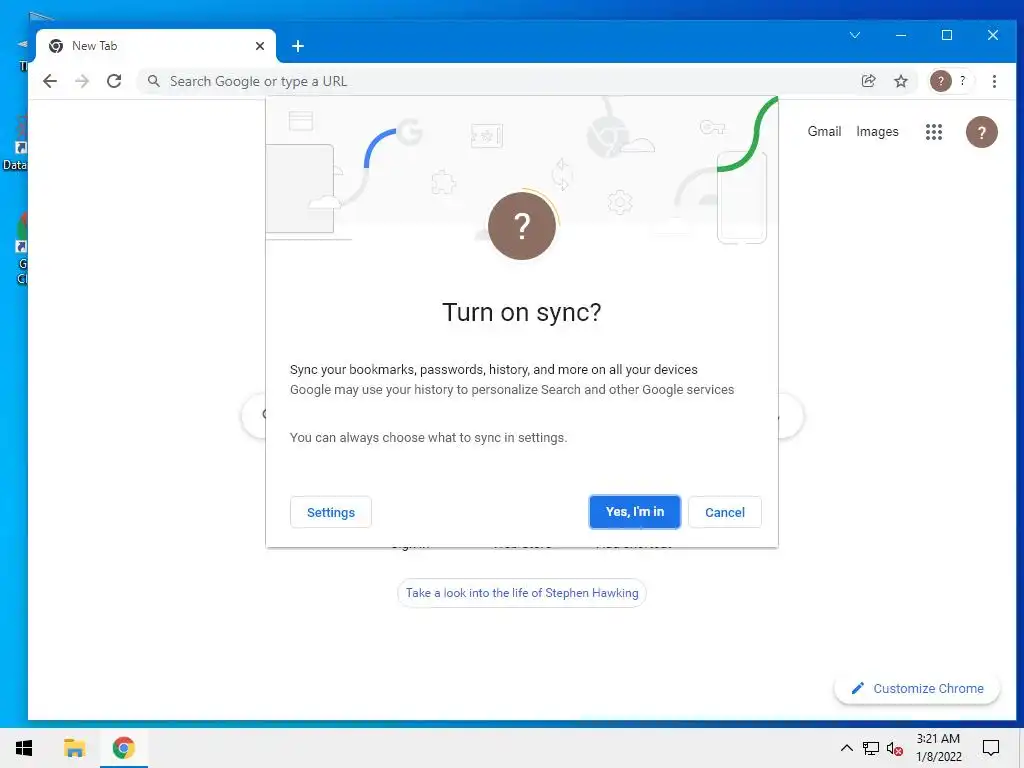
Task: Close the New Tab tab
Action: pos(260,46)
